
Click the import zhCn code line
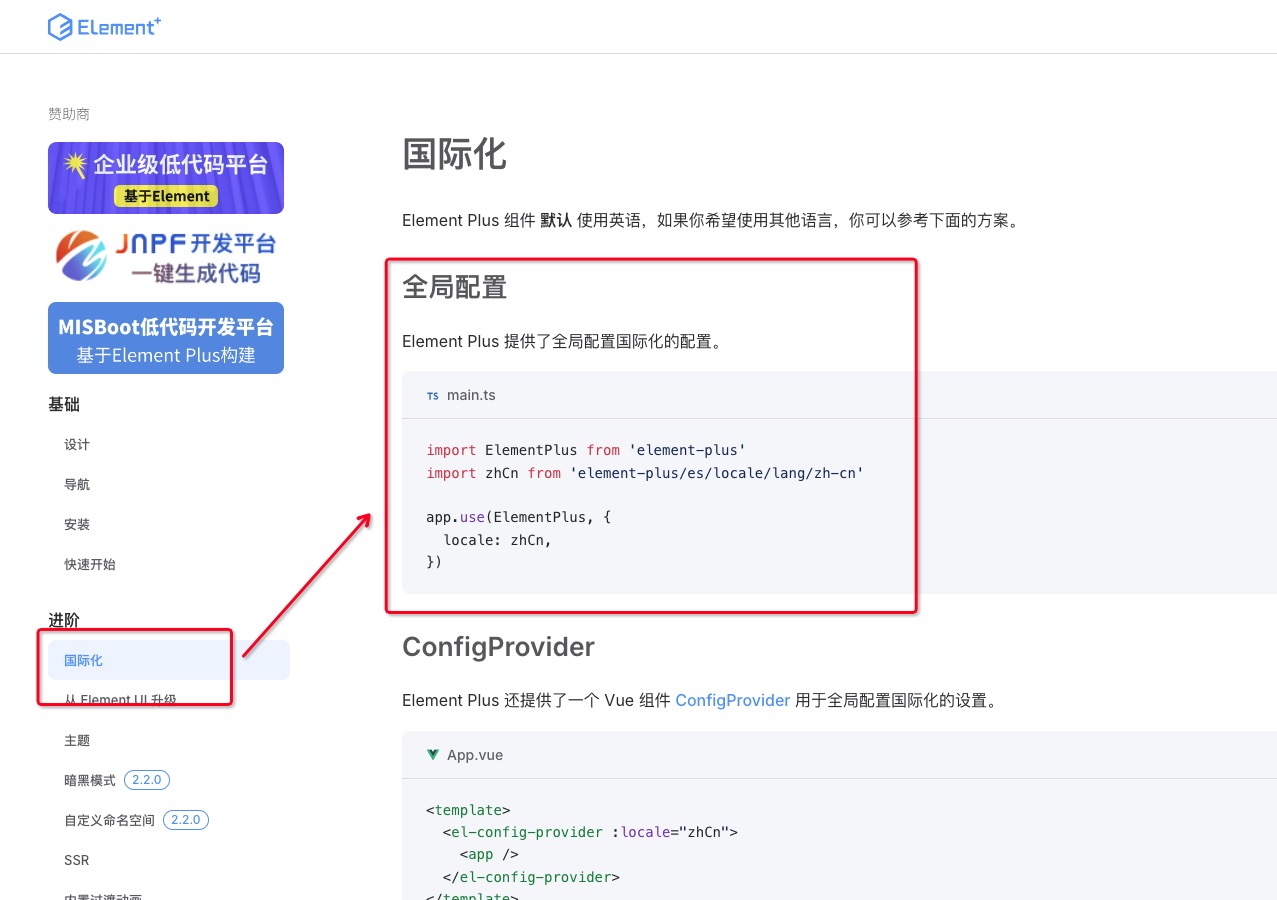(645, 473)
